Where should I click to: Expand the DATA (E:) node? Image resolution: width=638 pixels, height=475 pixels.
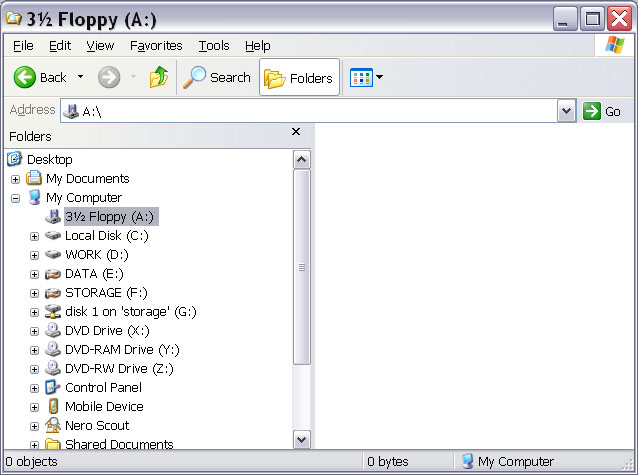coord(35,274)
